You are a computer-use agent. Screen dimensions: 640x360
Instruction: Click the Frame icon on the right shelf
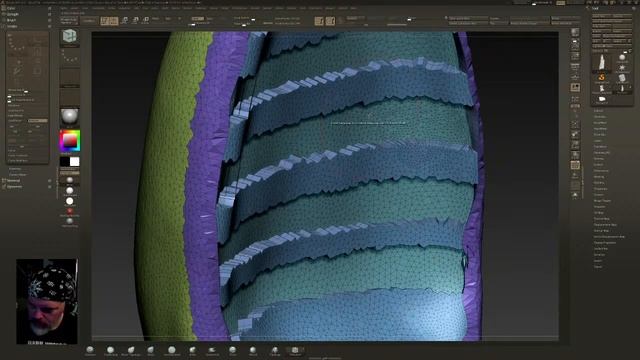point(575,125)
